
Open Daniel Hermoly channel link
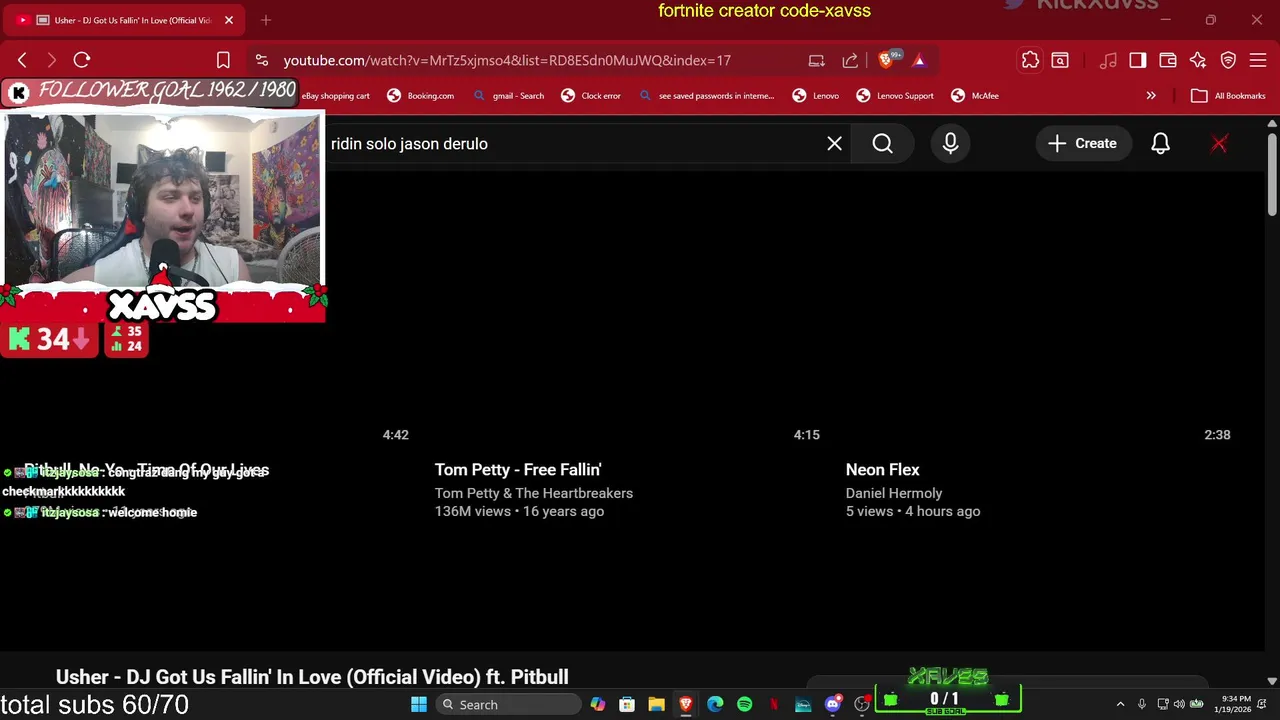pos(894,493)
